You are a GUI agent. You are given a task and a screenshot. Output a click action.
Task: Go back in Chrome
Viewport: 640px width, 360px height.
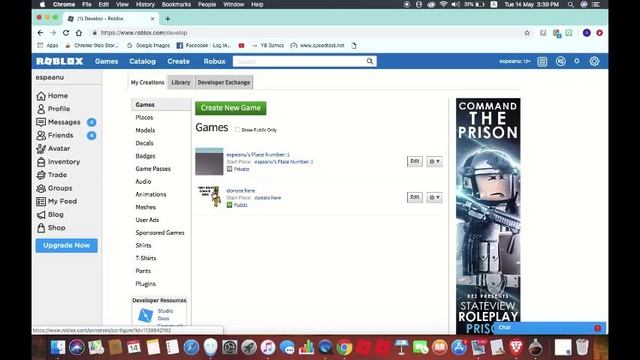[x=40, y=33]
